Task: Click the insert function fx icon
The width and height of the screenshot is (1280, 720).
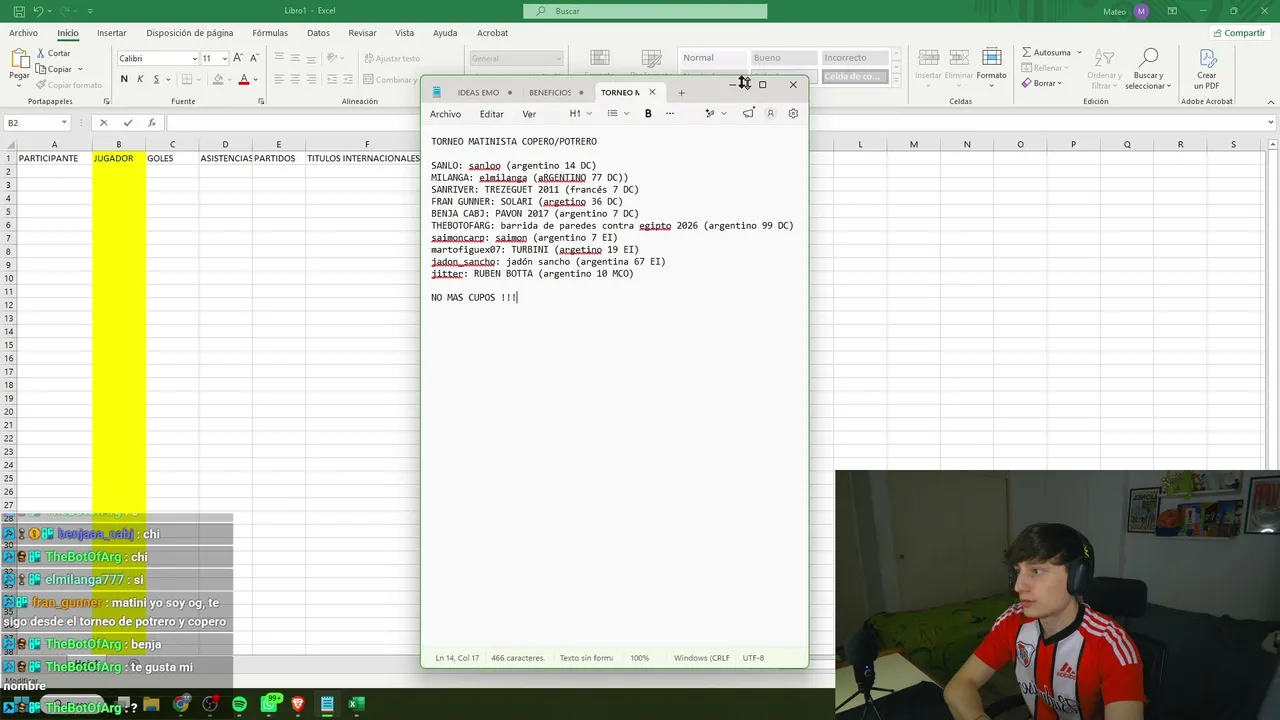Action: point(152,122)
